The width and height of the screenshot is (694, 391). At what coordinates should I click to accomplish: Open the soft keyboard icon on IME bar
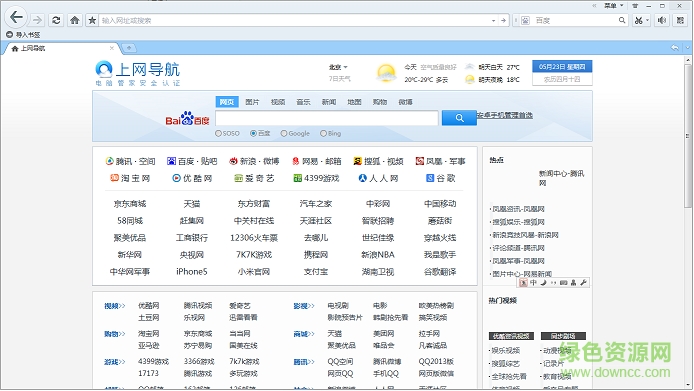coord(563,283)
